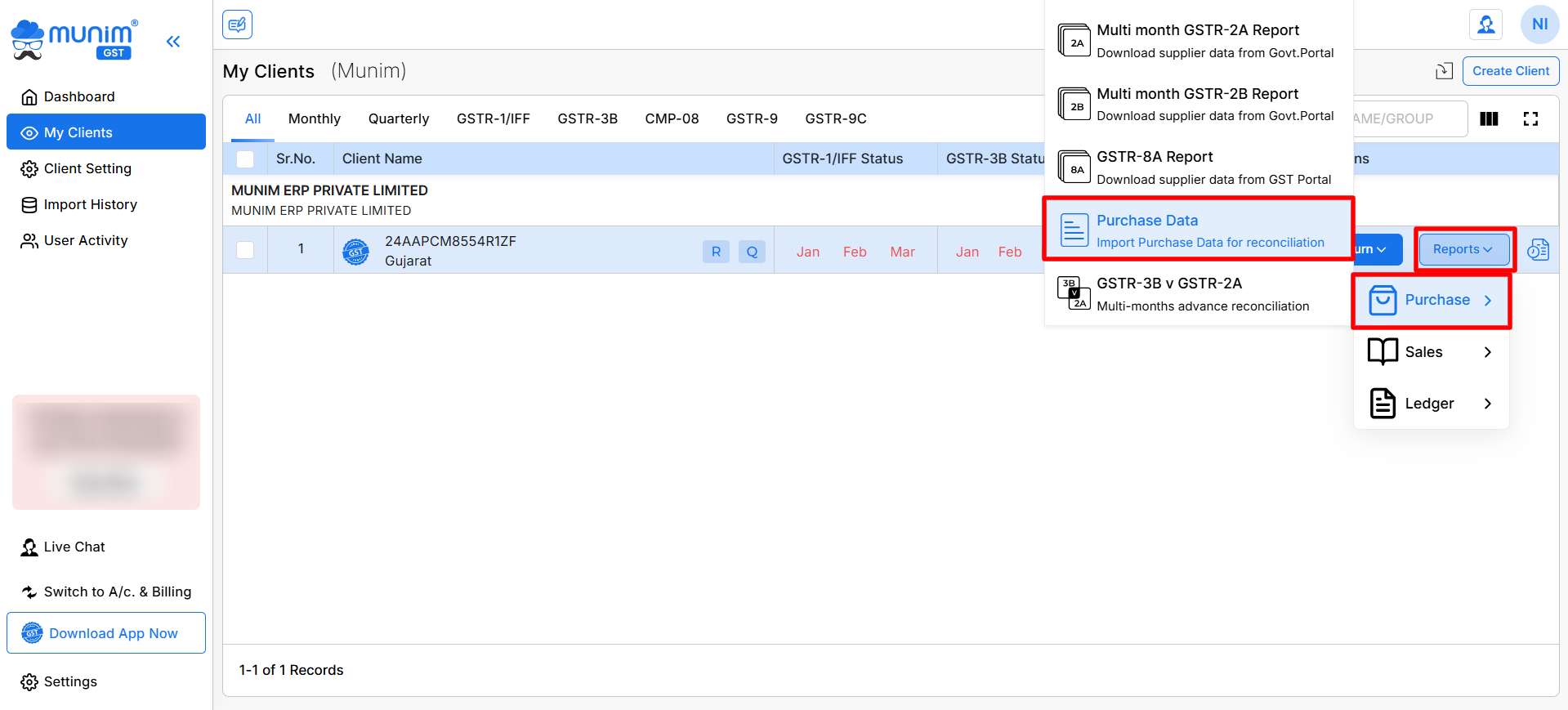Click the Create Client button
This screenshot has height=710, width=1568.
(1510, 71)
